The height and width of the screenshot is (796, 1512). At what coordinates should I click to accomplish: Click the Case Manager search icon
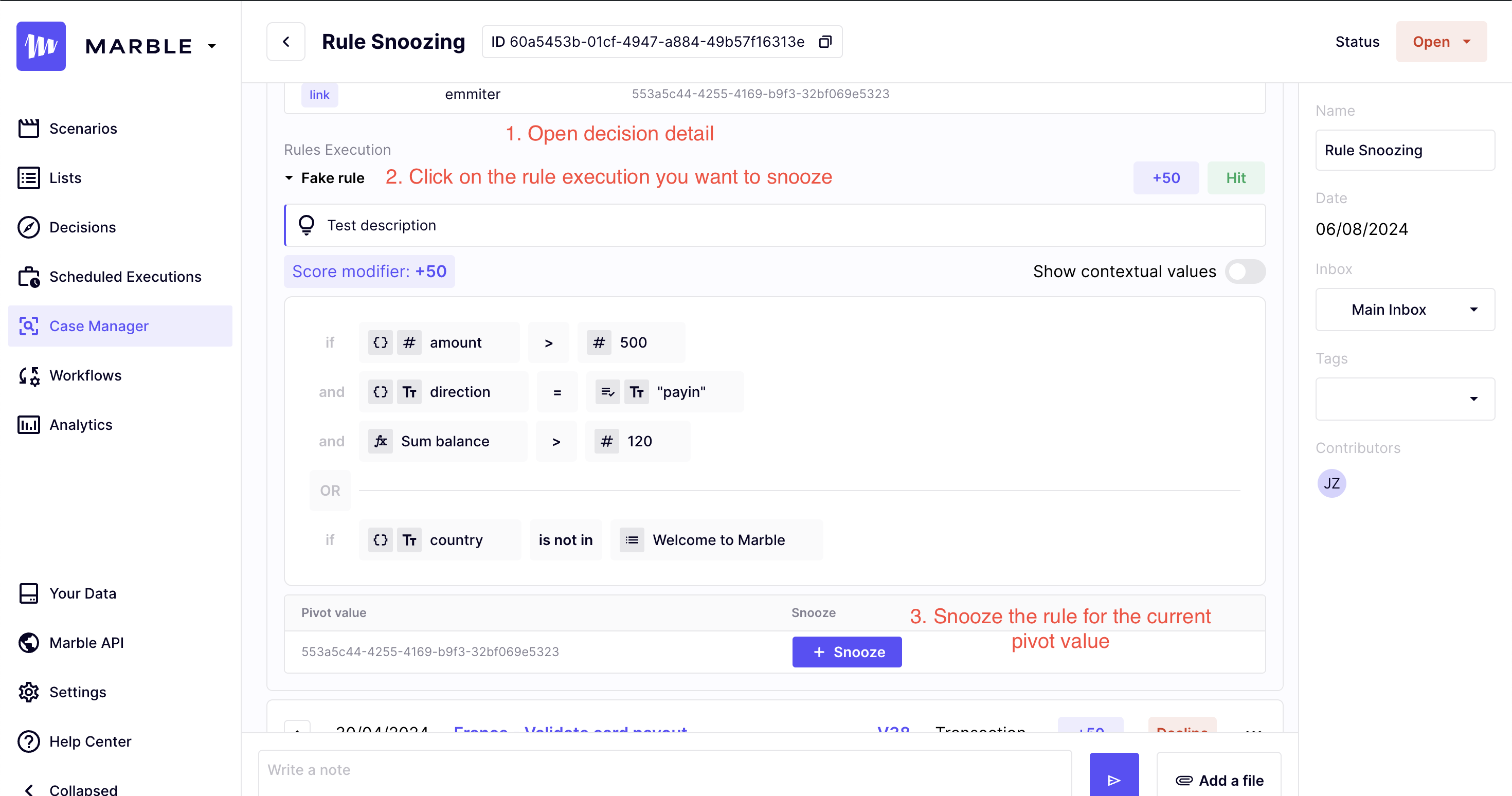[x=29, y=326]
